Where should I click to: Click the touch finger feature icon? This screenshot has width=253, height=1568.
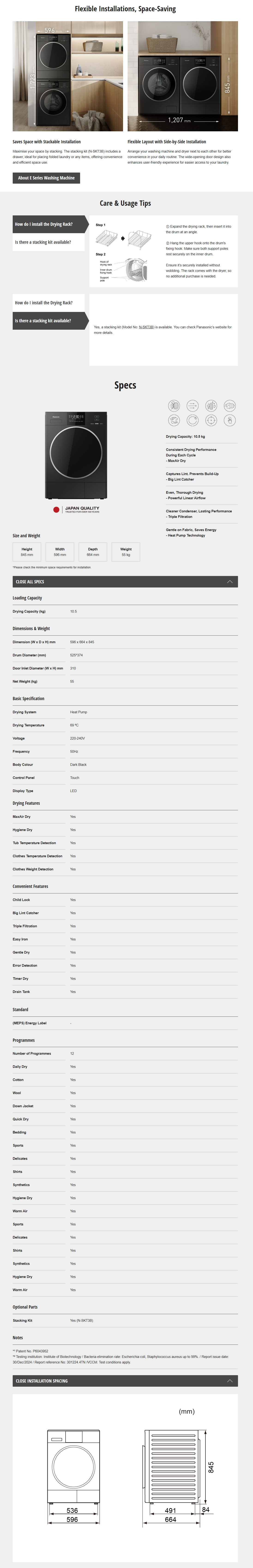230,420
